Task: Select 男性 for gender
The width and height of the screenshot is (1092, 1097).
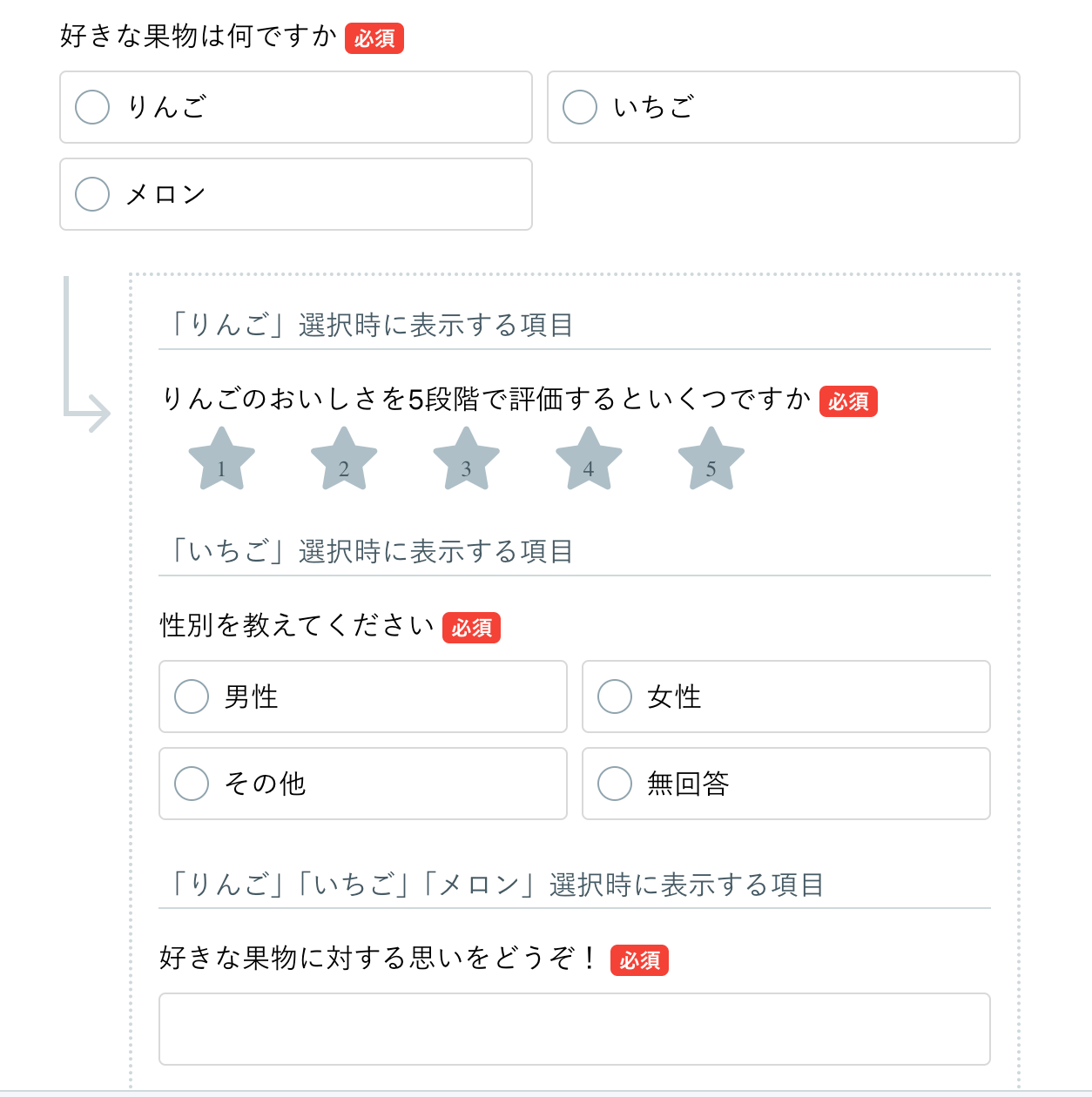Action: click(192, 697)
